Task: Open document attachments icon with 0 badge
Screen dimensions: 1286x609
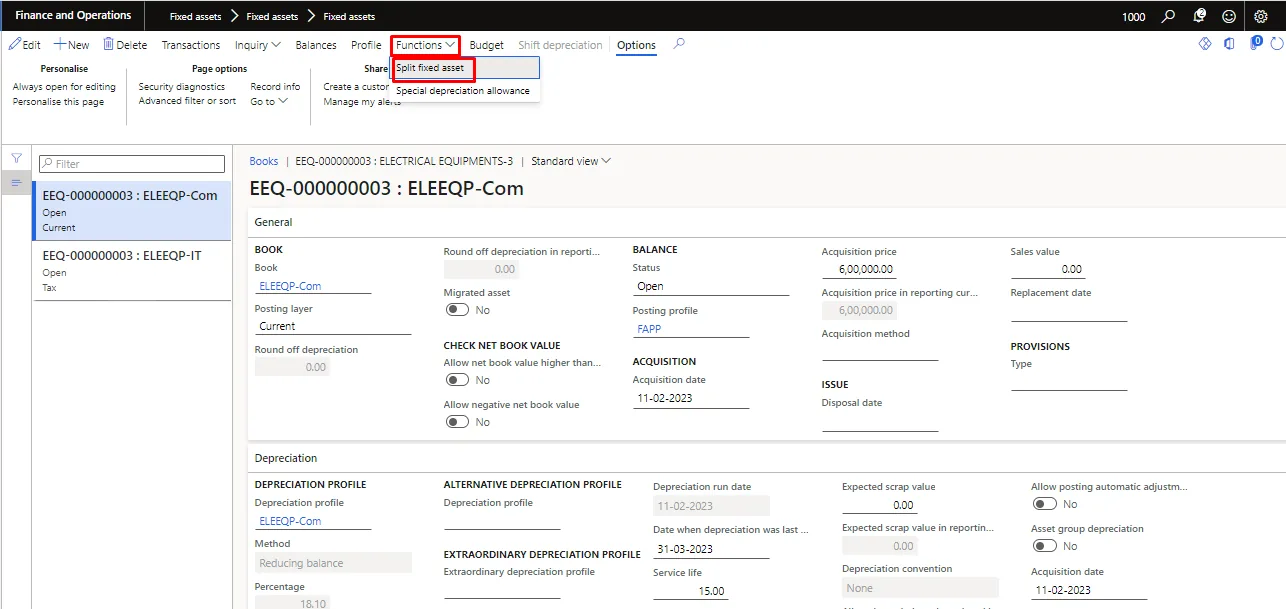Action: [x=1255, y=43]
